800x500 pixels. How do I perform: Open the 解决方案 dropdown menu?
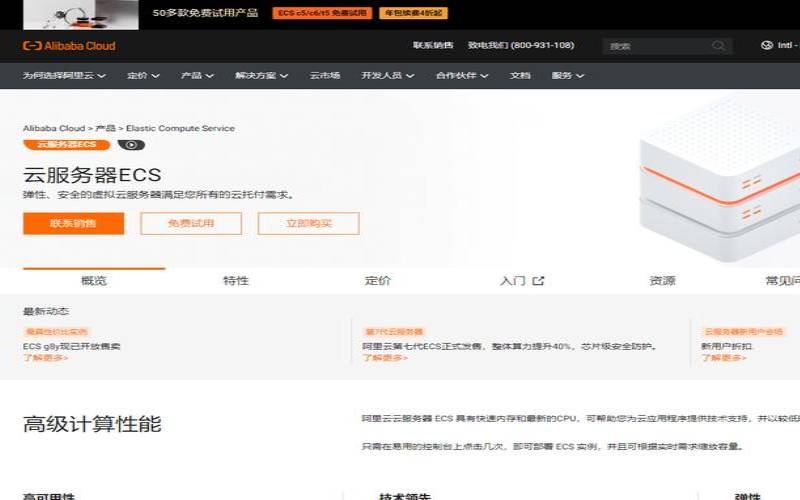click(261, 76)
